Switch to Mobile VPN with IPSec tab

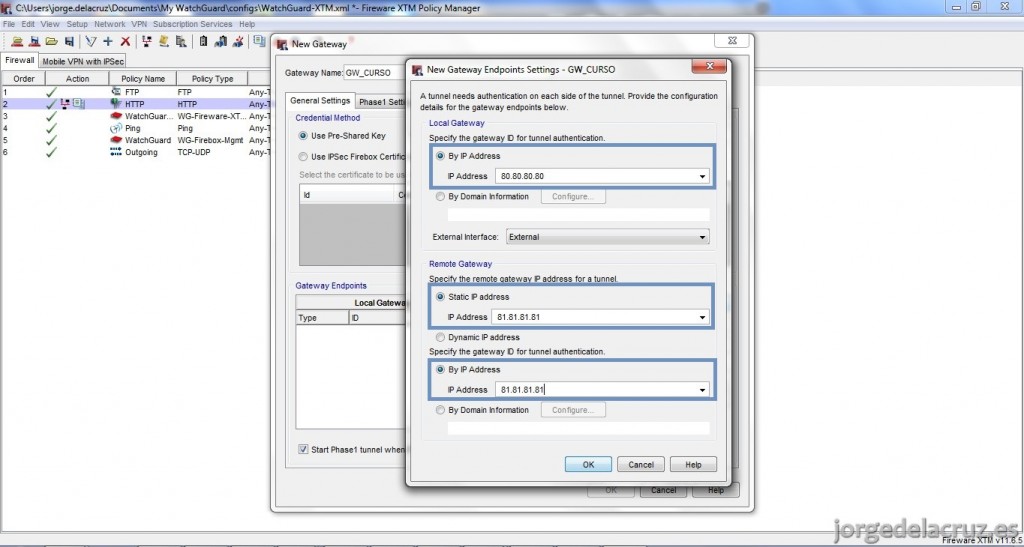pos(83,61)
